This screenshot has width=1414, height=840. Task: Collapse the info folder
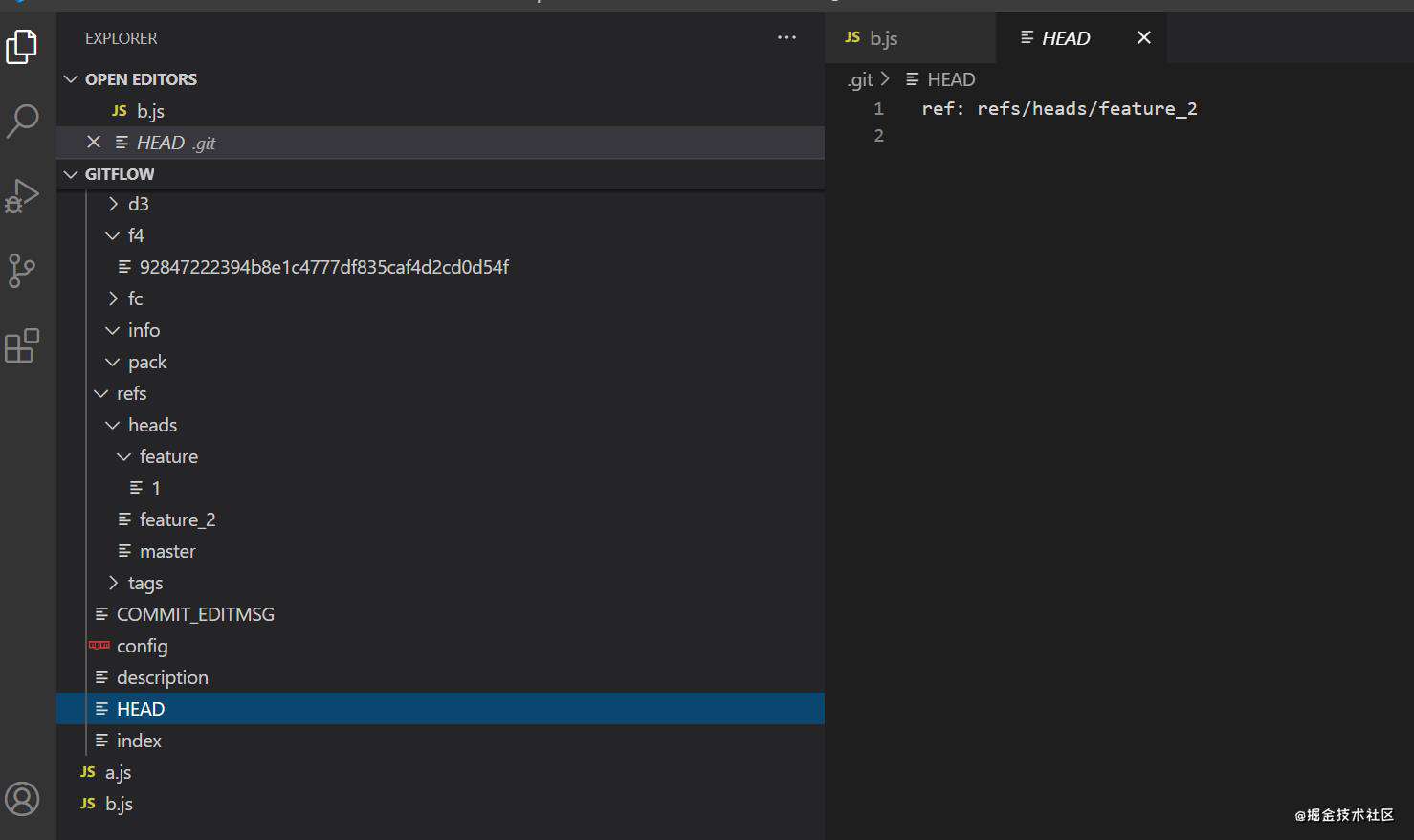click(440, 330)
